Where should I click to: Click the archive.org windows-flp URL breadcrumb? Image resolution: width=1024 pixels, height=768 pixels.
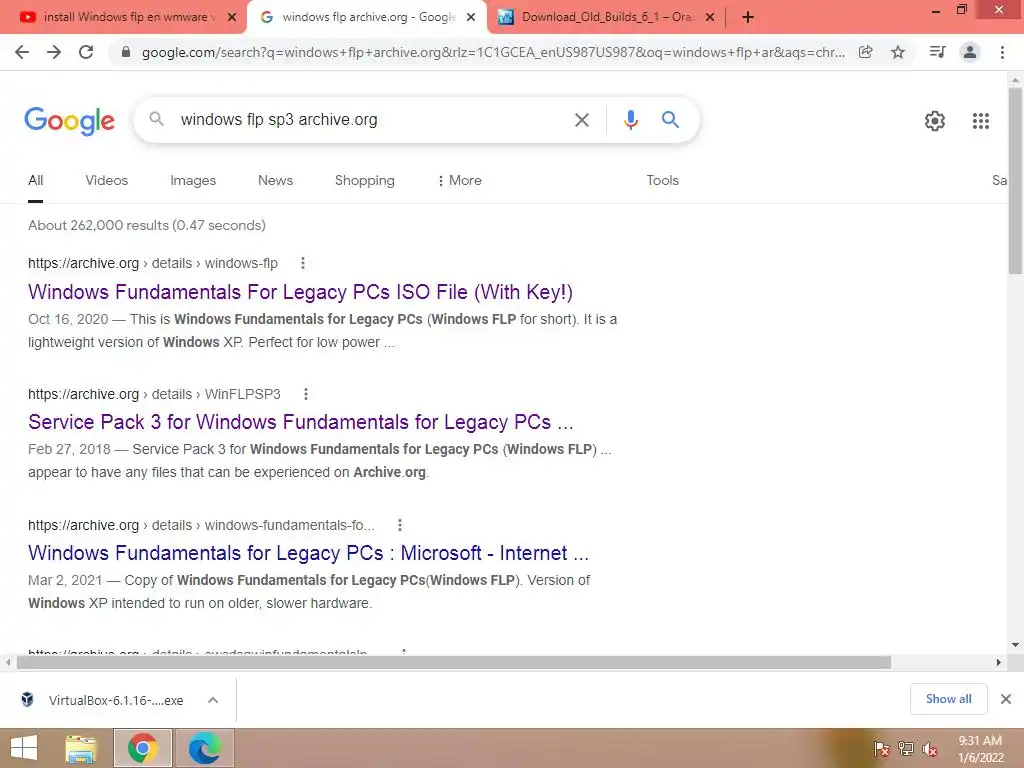(x=153, y=263)
